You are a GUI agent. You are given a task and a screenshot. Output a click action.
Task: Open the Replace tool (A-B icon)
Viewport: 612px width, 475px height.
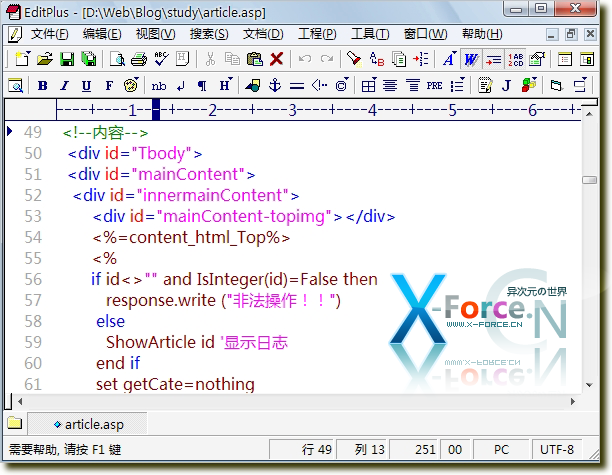377,59
